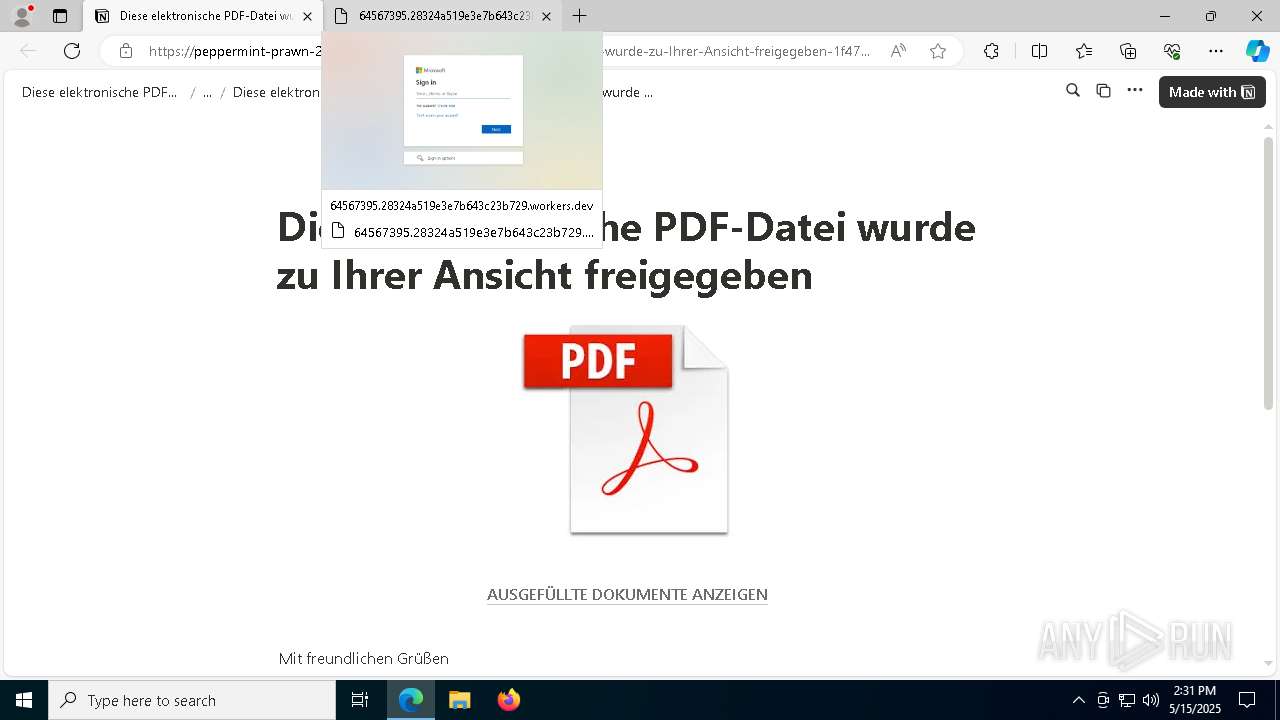The height and width of the screenshot is (720, 1280).
Task: Click the site lock info icon
Action: point(125,51)
